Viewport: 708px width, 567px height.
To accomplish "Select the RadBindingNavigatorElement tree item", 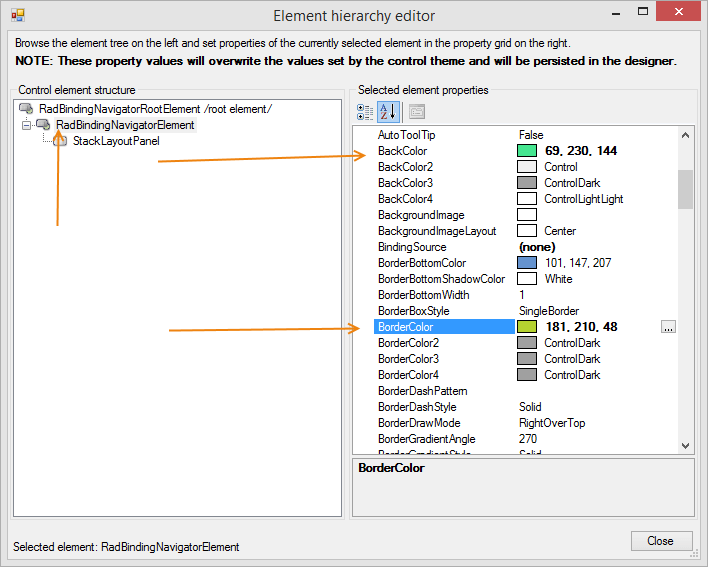I will (x=125, y=125).
